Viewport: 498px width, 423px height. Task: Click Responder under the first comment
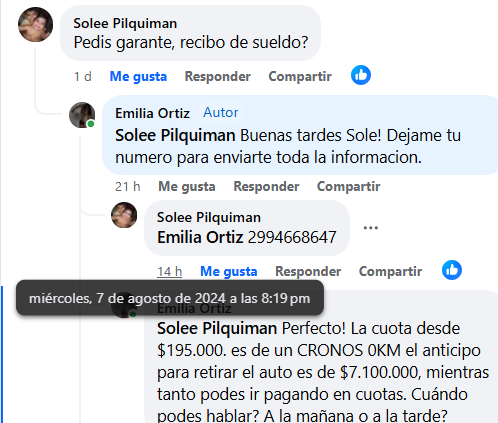click(x=218, y=76)
